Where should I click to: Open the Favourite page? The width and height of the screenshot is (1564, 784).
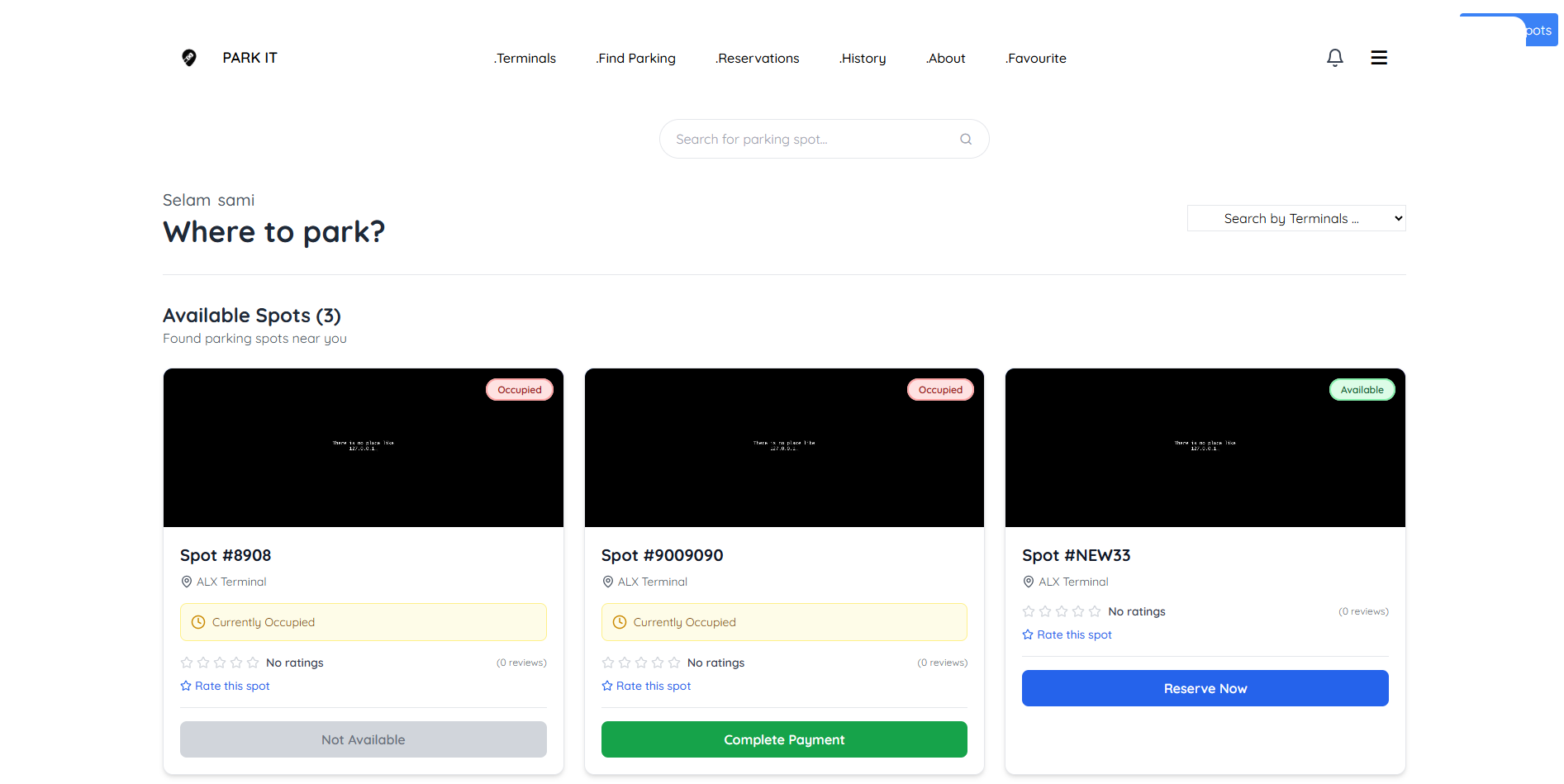(x=1036, y=58)
